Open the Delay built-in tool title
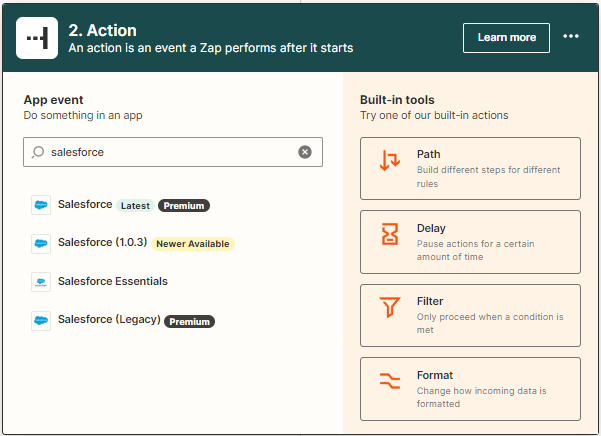 431,228
